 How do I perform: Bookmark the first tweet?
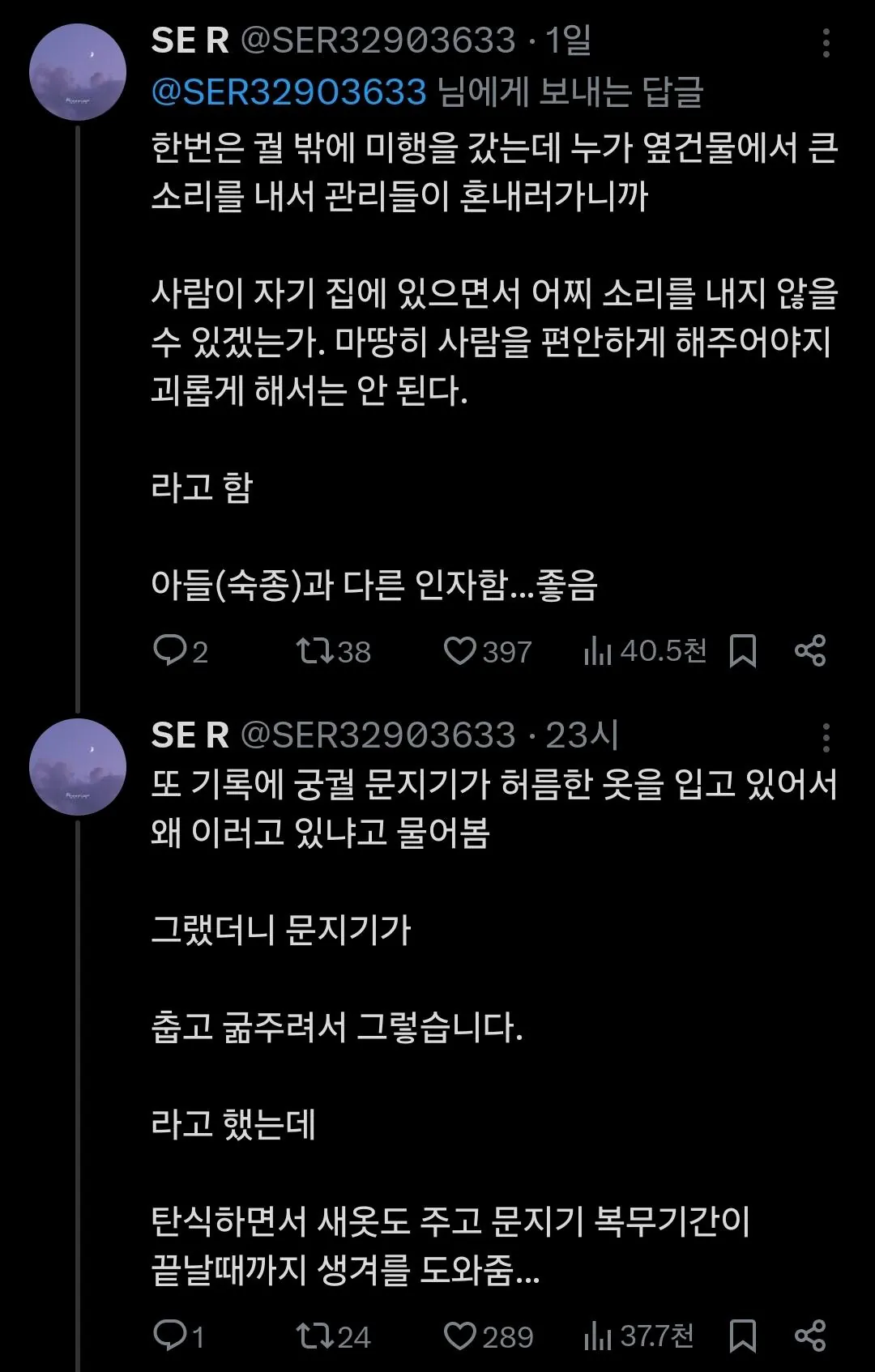pyautogui.click(x=742, y=650)
